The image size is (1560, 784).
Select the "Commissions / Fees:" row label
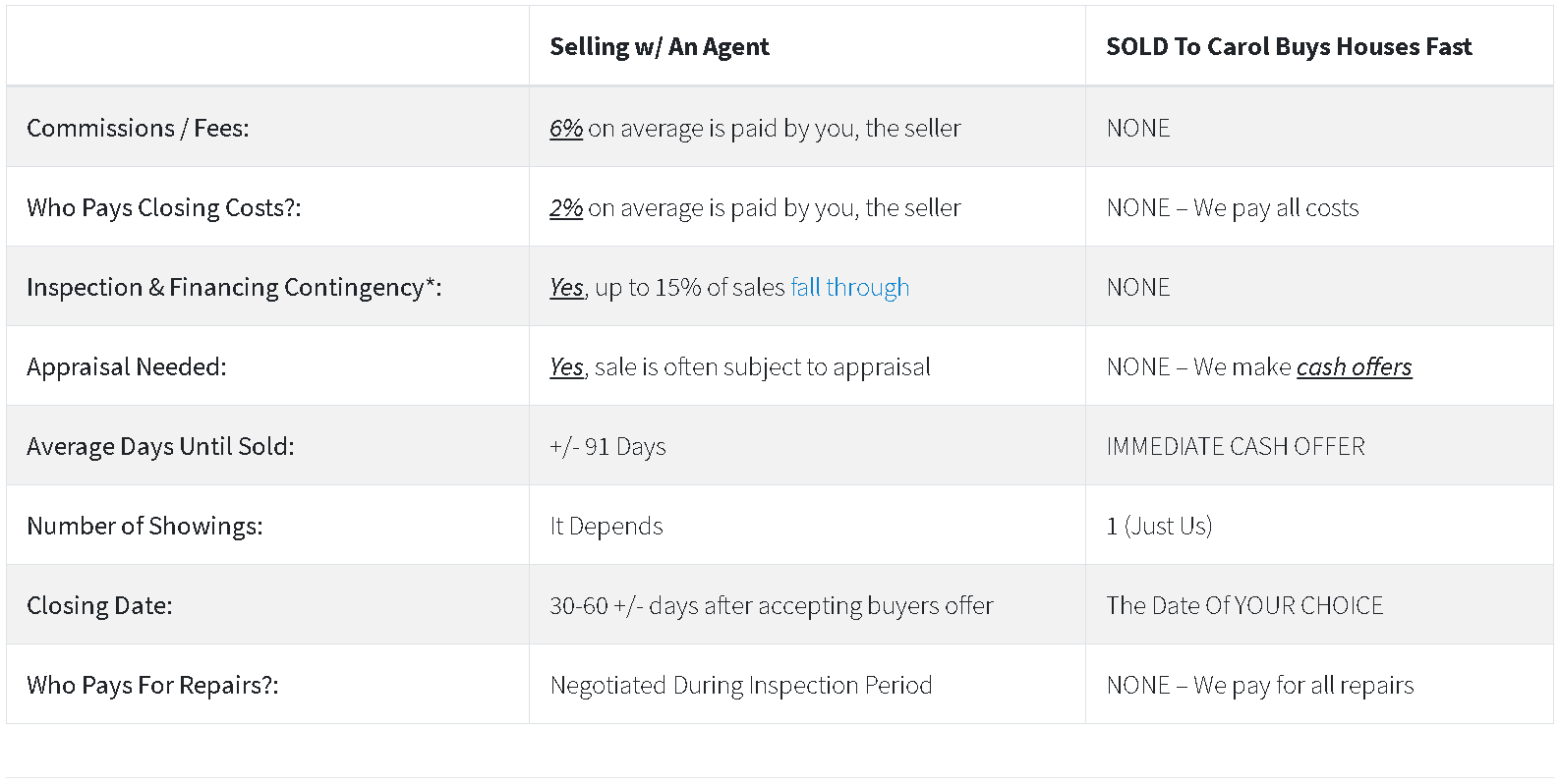pos(138,128)
